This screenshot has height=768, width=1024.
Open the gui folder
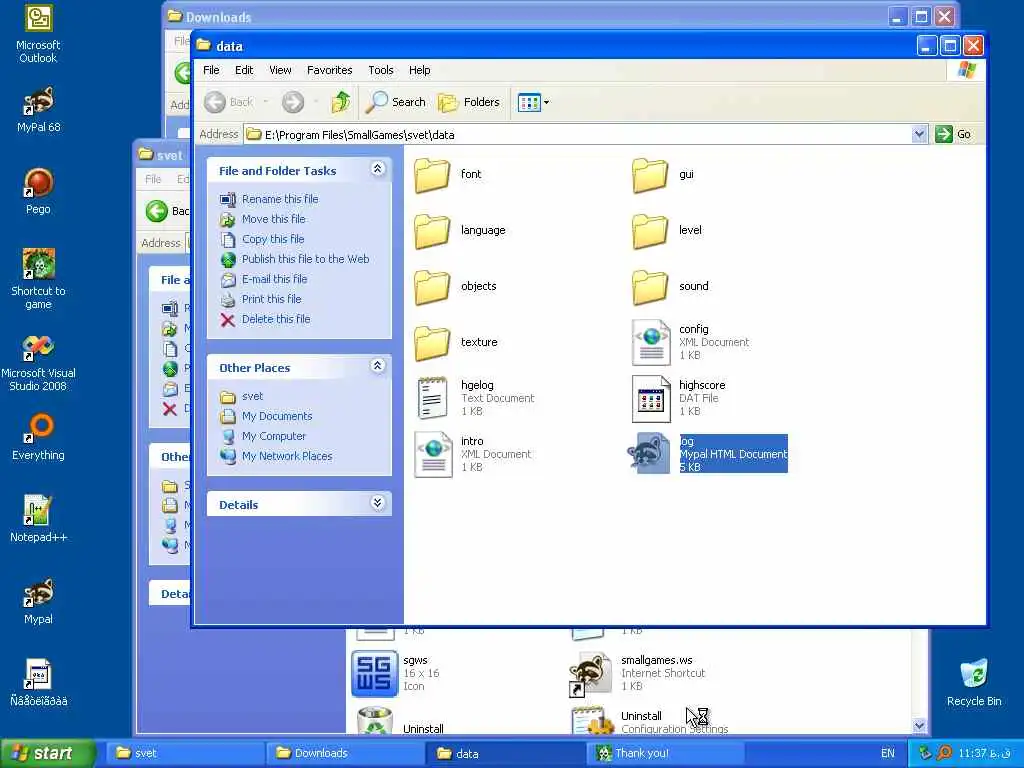[x=650, y=175]
